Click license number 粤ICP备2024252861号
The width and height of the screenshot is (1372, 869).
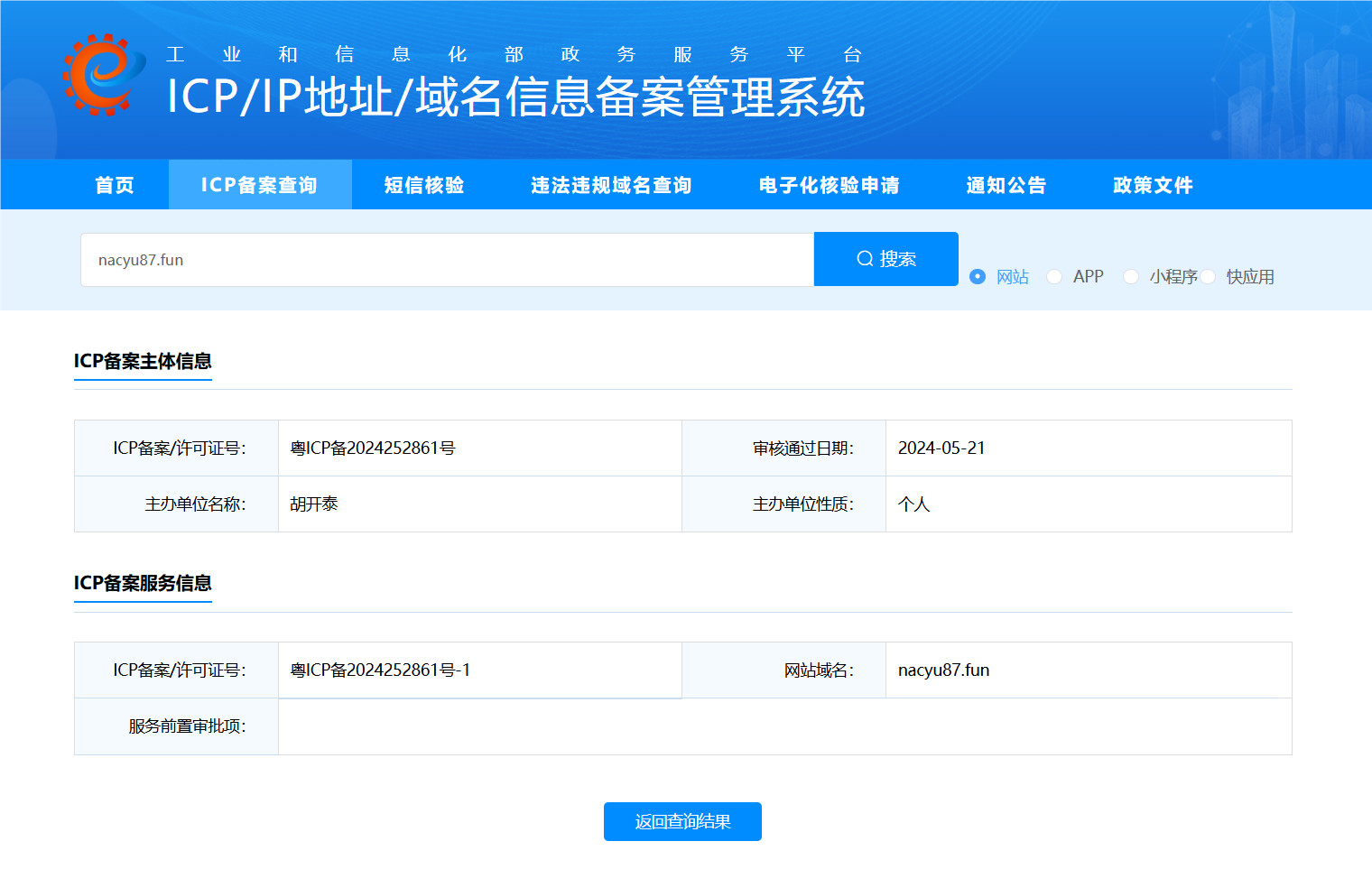pyautogui.click(x=373, y=448)
